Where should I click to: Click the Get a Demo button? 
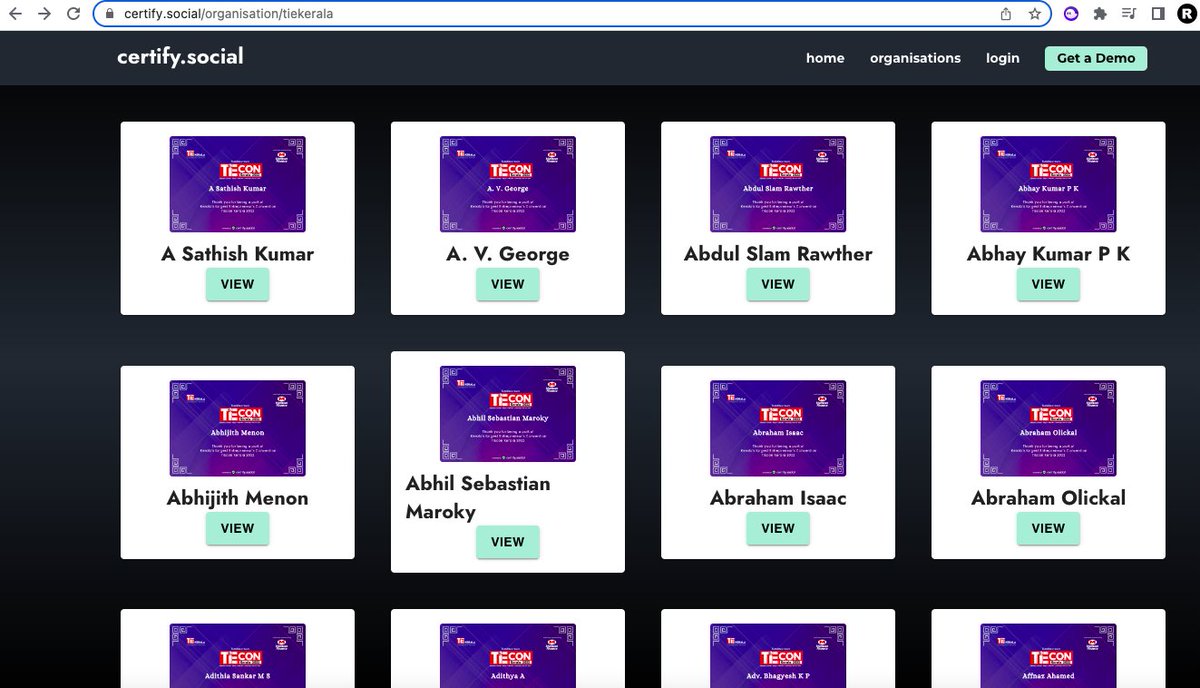pos(1096,58)
